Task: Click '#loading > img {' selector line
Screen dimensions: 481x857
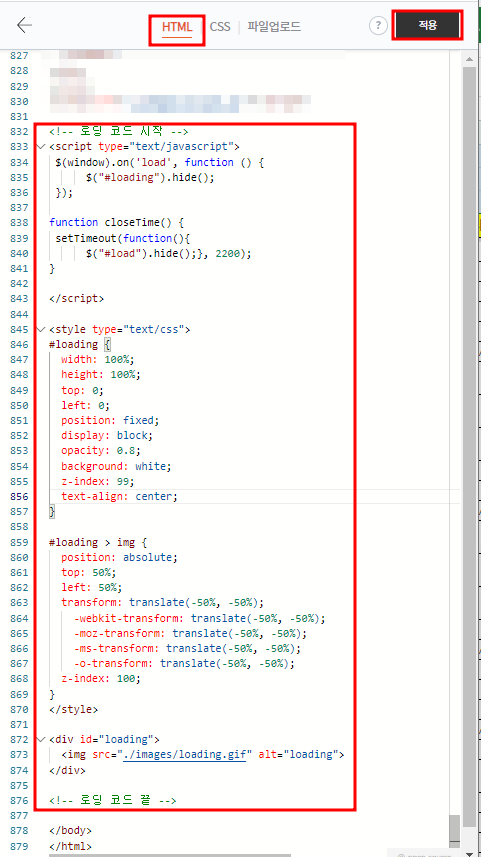Action: (98, 542)
